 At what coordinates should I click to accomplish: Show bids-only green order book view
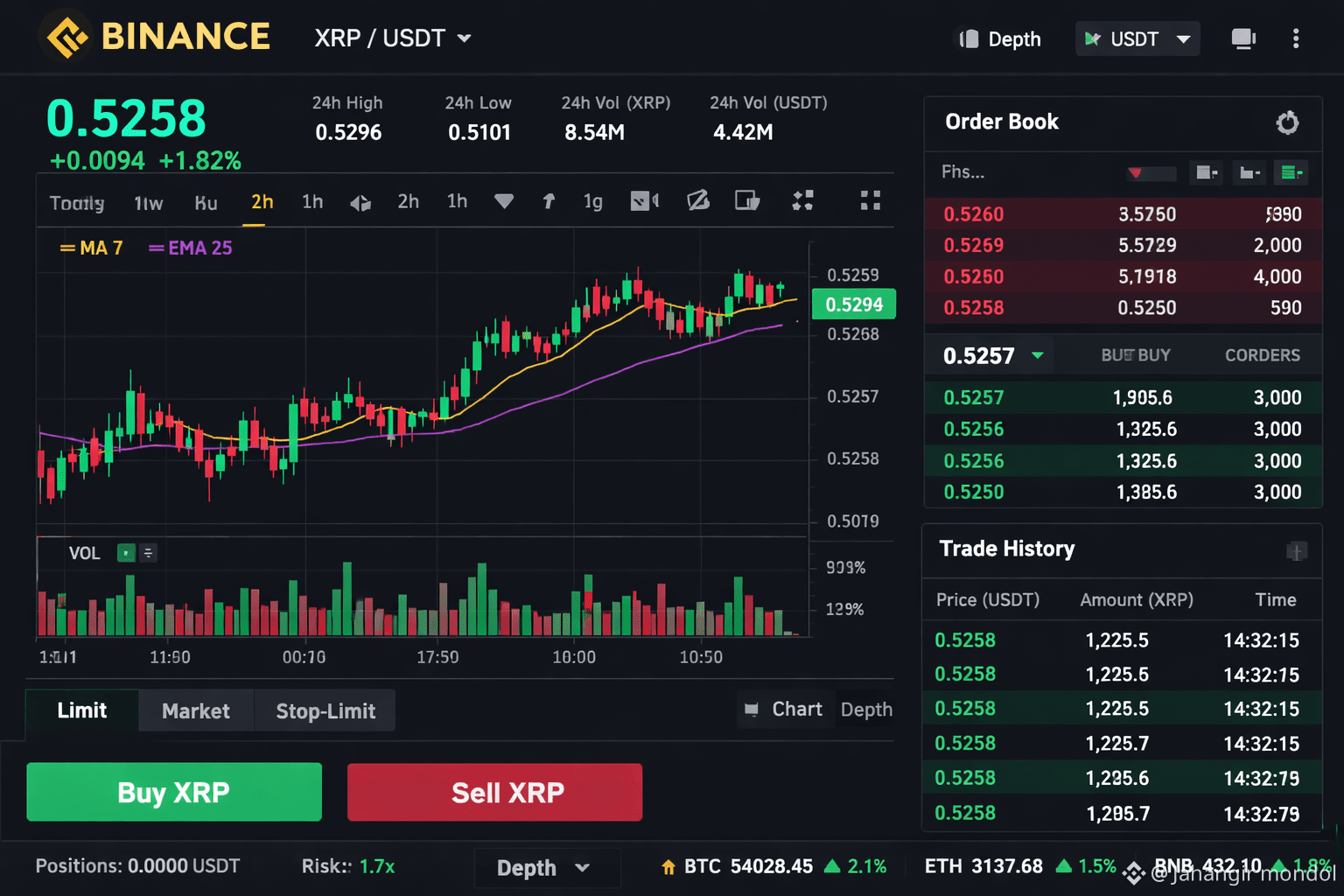pos(1291,172)
